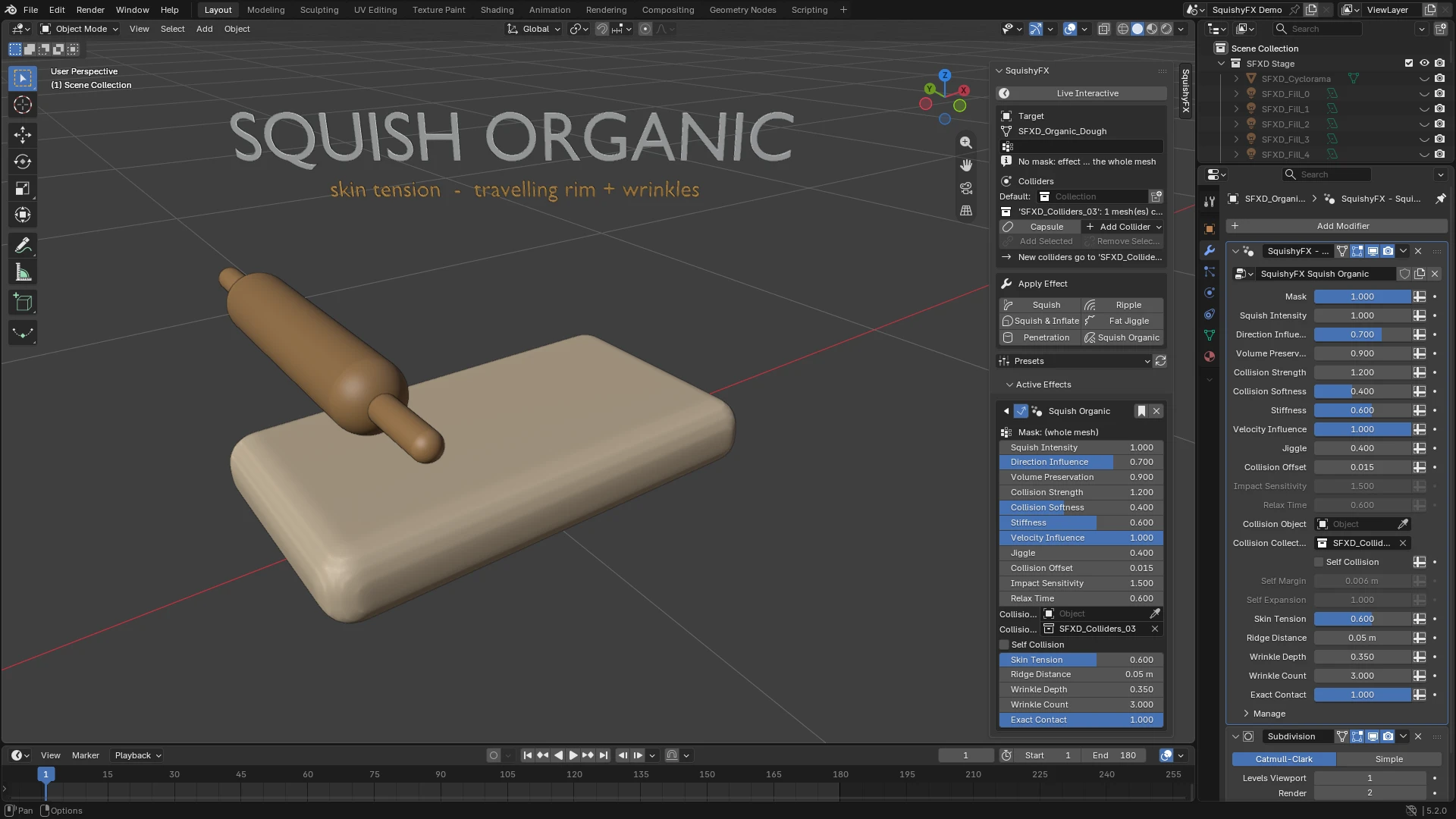Screen dimensions: 1456x819
Task: Enable Self Collision checkbox in SquishyFX panel
Action: pyautogui.click(x=1005, y=645)
